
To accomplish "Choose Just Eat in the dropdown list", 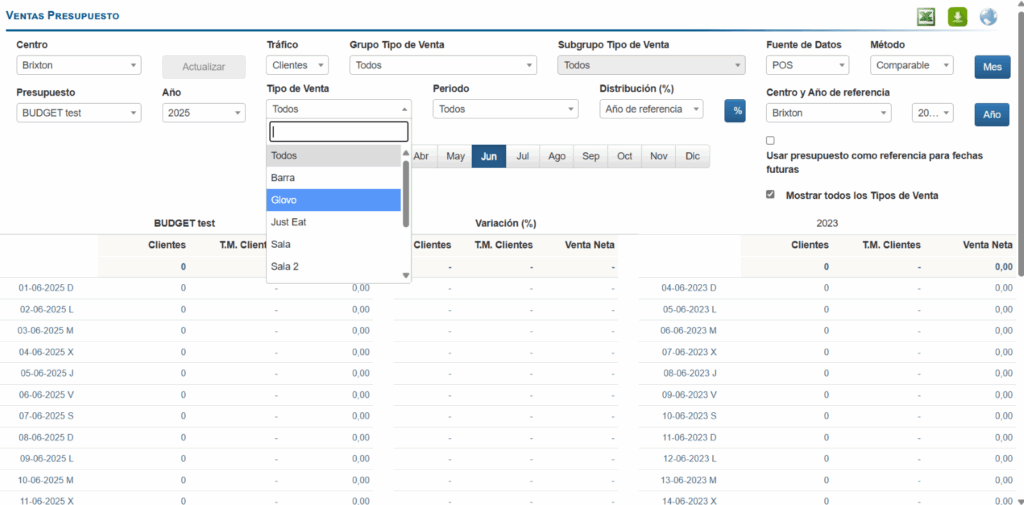I will (x=334, y=222).
